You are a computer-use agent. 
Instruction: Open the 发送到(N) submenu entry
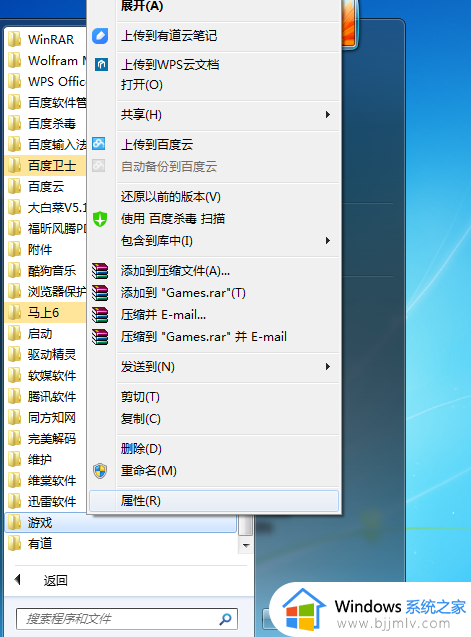214,366
